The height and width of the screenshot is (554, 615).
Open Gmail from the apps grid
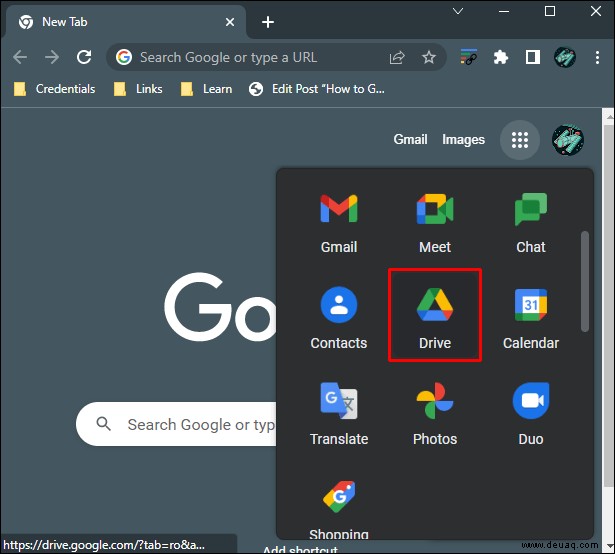[x=339, y=223]
